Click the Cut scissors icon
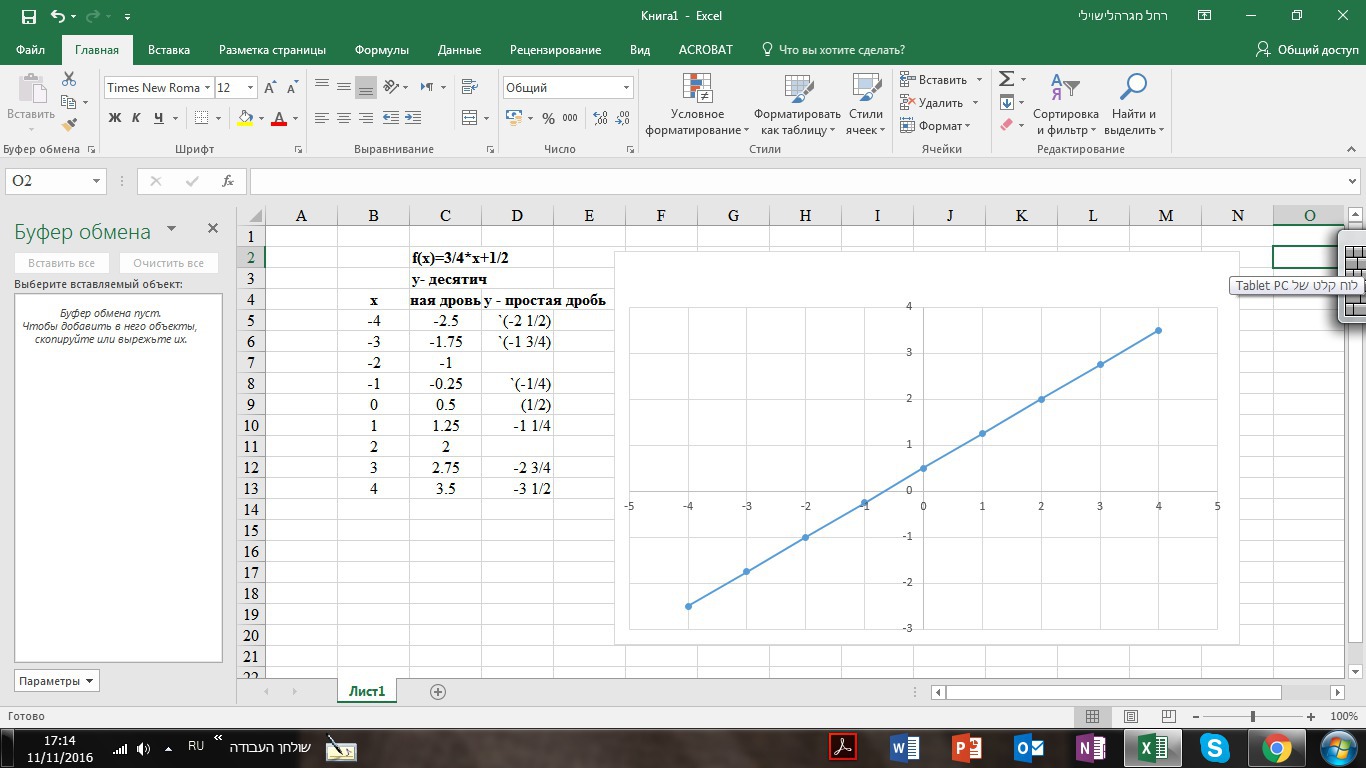Screen dimensions: 1366x768 click(x=69, y=79)
